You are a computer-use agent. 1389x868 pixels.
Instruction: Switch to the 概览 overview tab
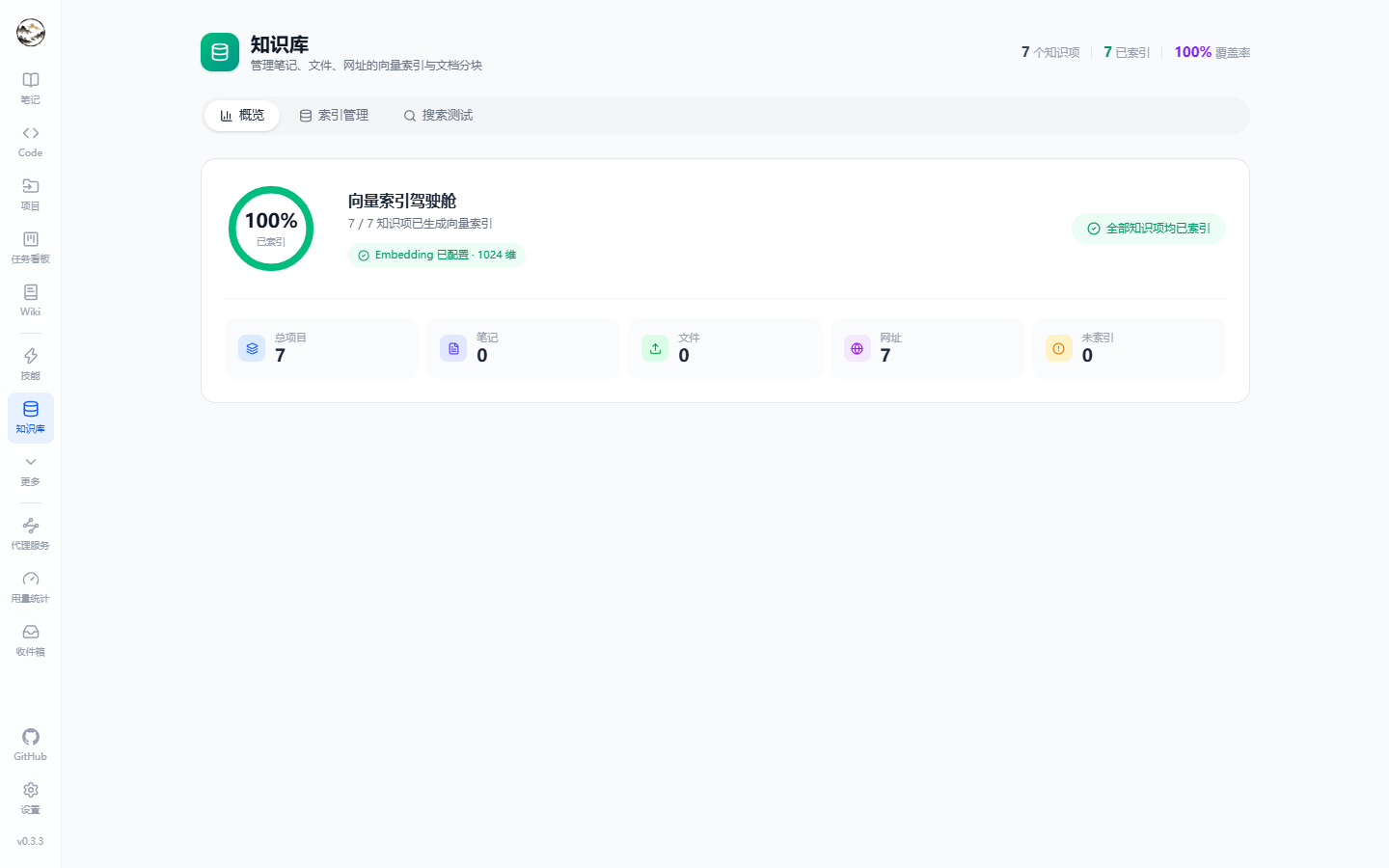(242, 116)
